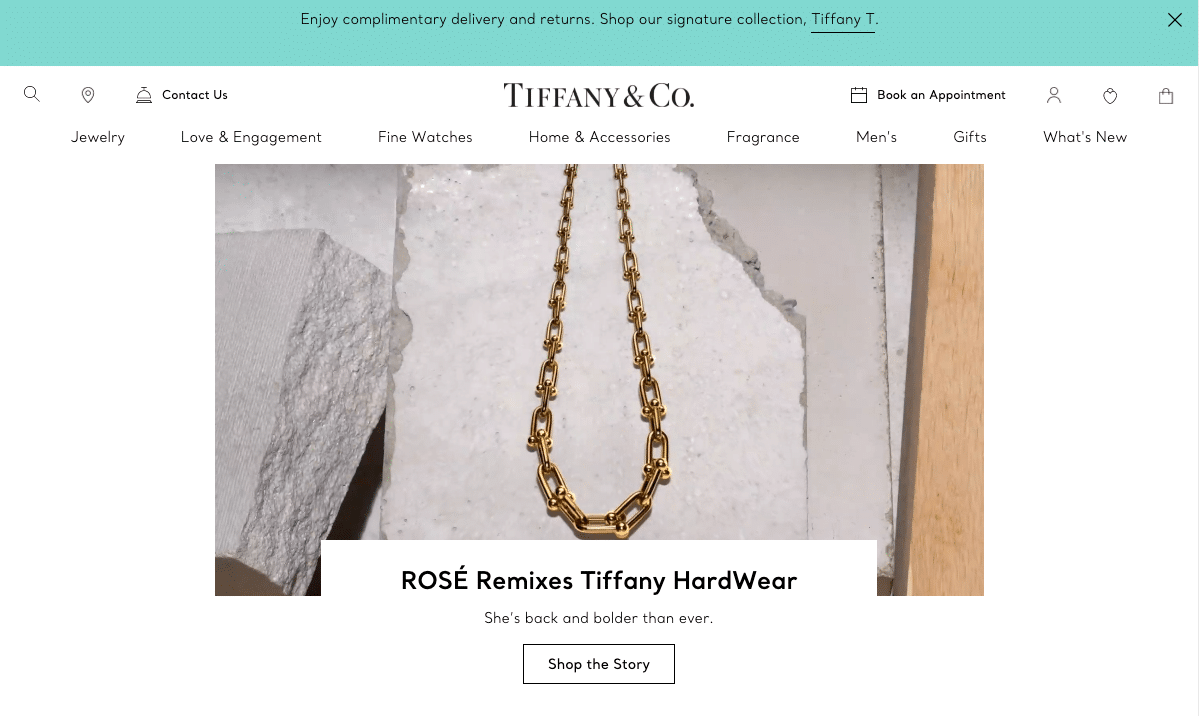Open the Jewelry menu
This screenshot has width=1199, height=716.
pyautogui.click(x=98, y=137)
